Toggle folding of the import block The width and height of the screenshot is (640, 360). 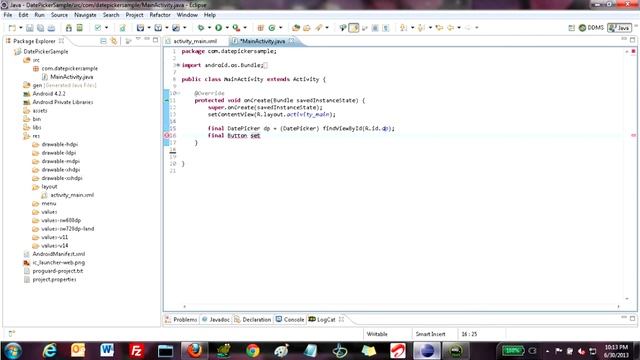(x=178, y=65)
